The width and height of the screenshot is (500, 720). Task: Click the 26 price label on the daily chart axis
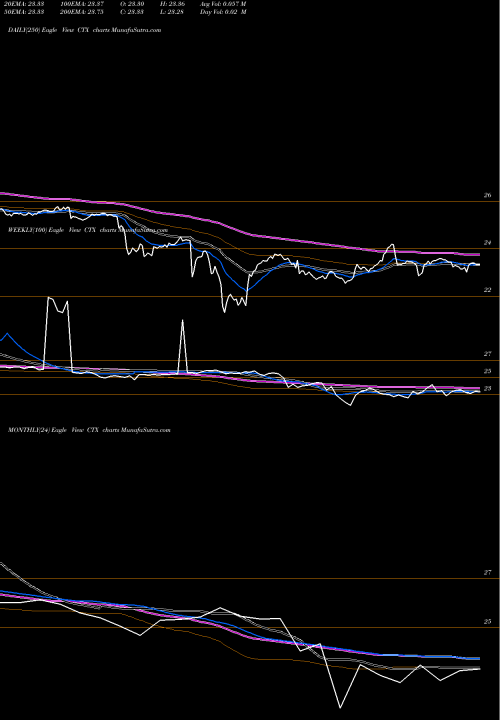click(487, 196)
